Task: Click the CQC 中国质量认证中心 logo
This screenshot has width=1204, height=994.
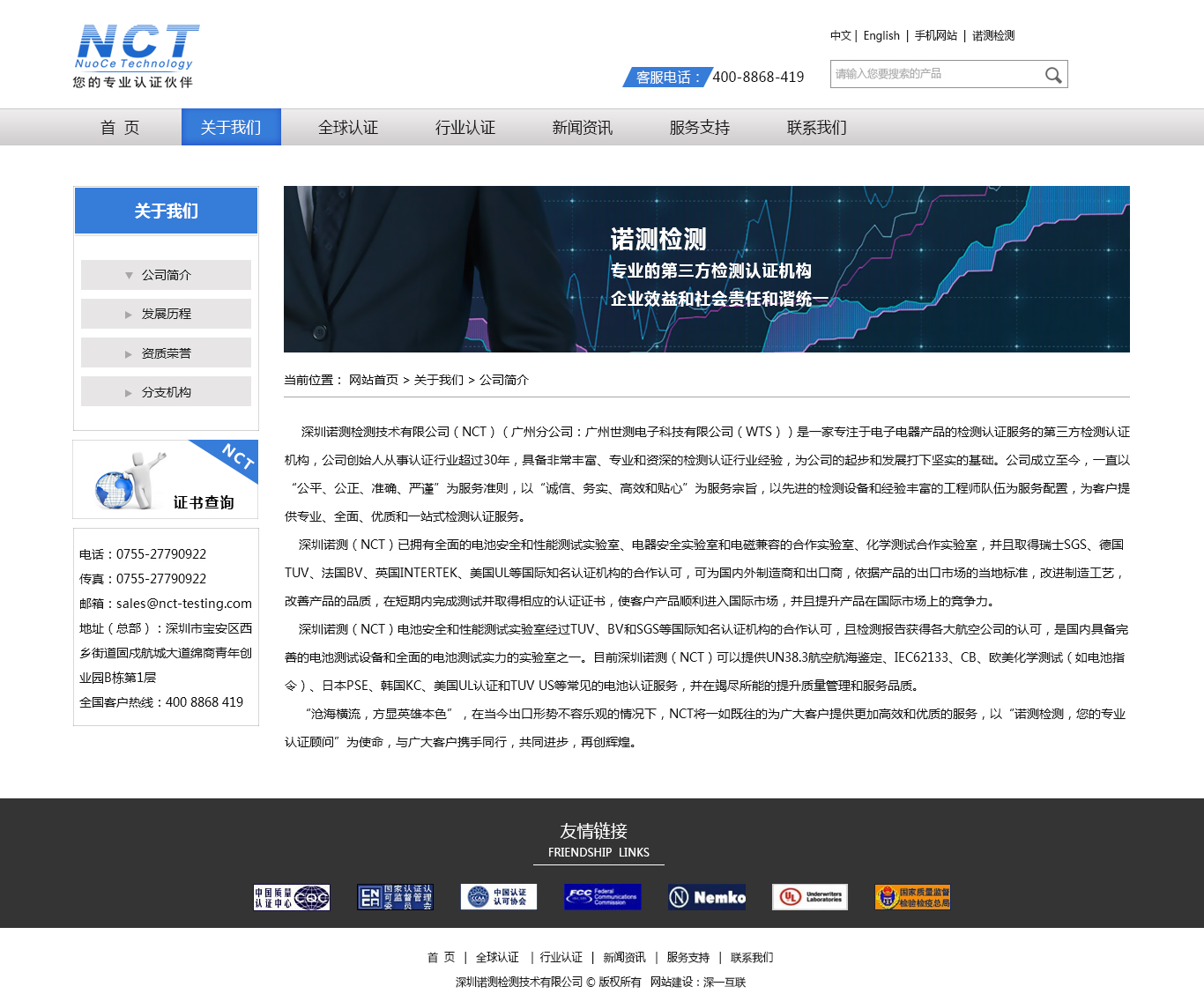Action: (290, 897)
